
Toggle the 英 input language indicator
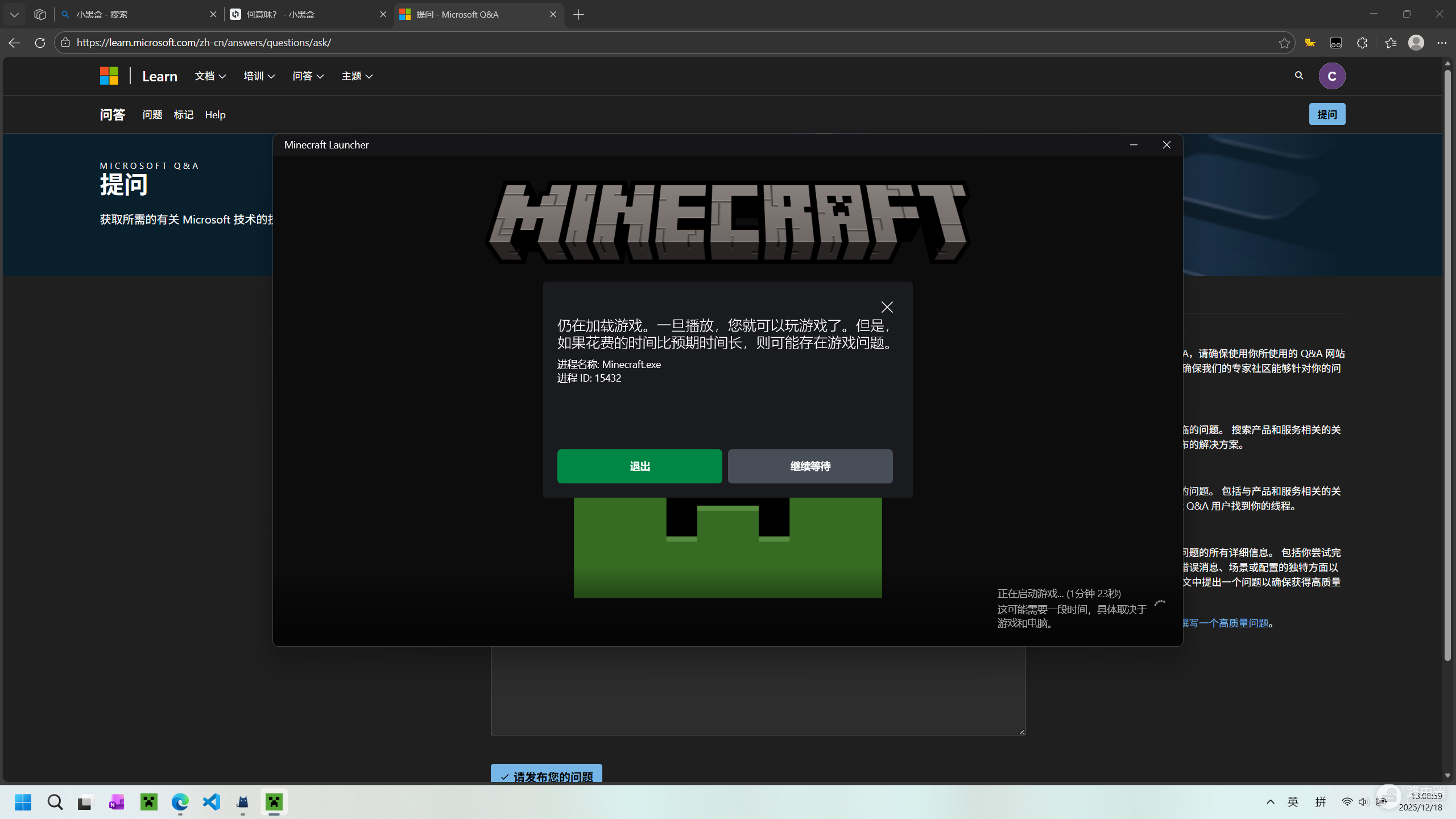(1293, 802)
